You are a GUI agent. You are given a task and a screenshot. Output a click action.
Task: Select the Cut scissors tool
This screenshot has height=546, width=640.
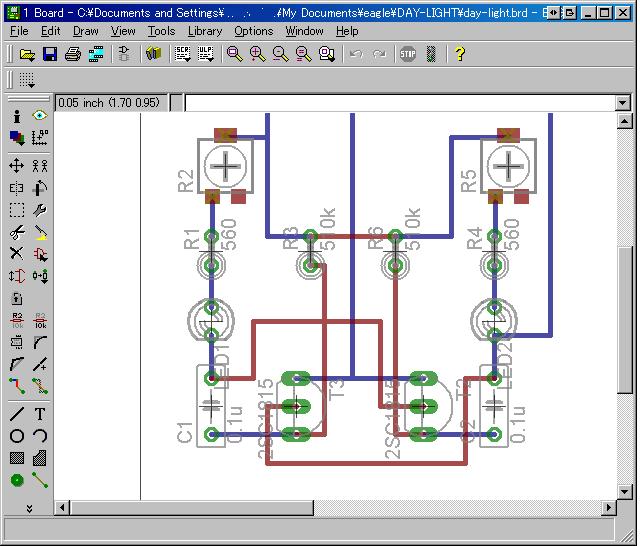click(x=17, y=233)
